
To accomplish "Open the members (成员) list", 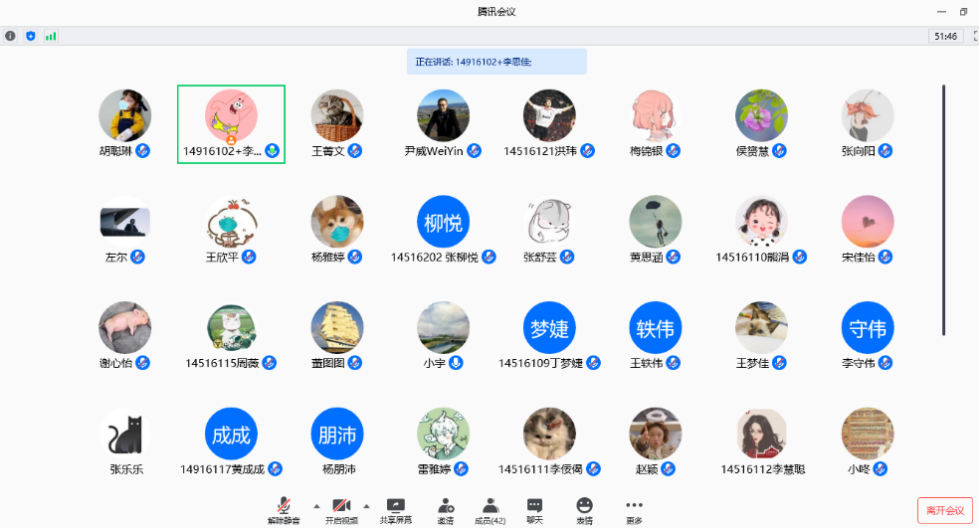I will click(x=490, y=510).
